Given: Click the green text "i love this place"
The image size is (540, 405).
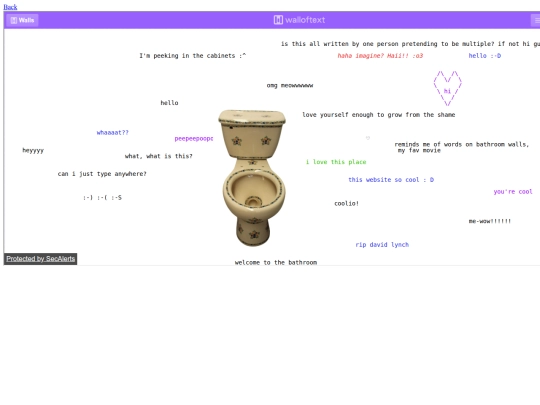Looking at the screenshot, I should (336, 162).
